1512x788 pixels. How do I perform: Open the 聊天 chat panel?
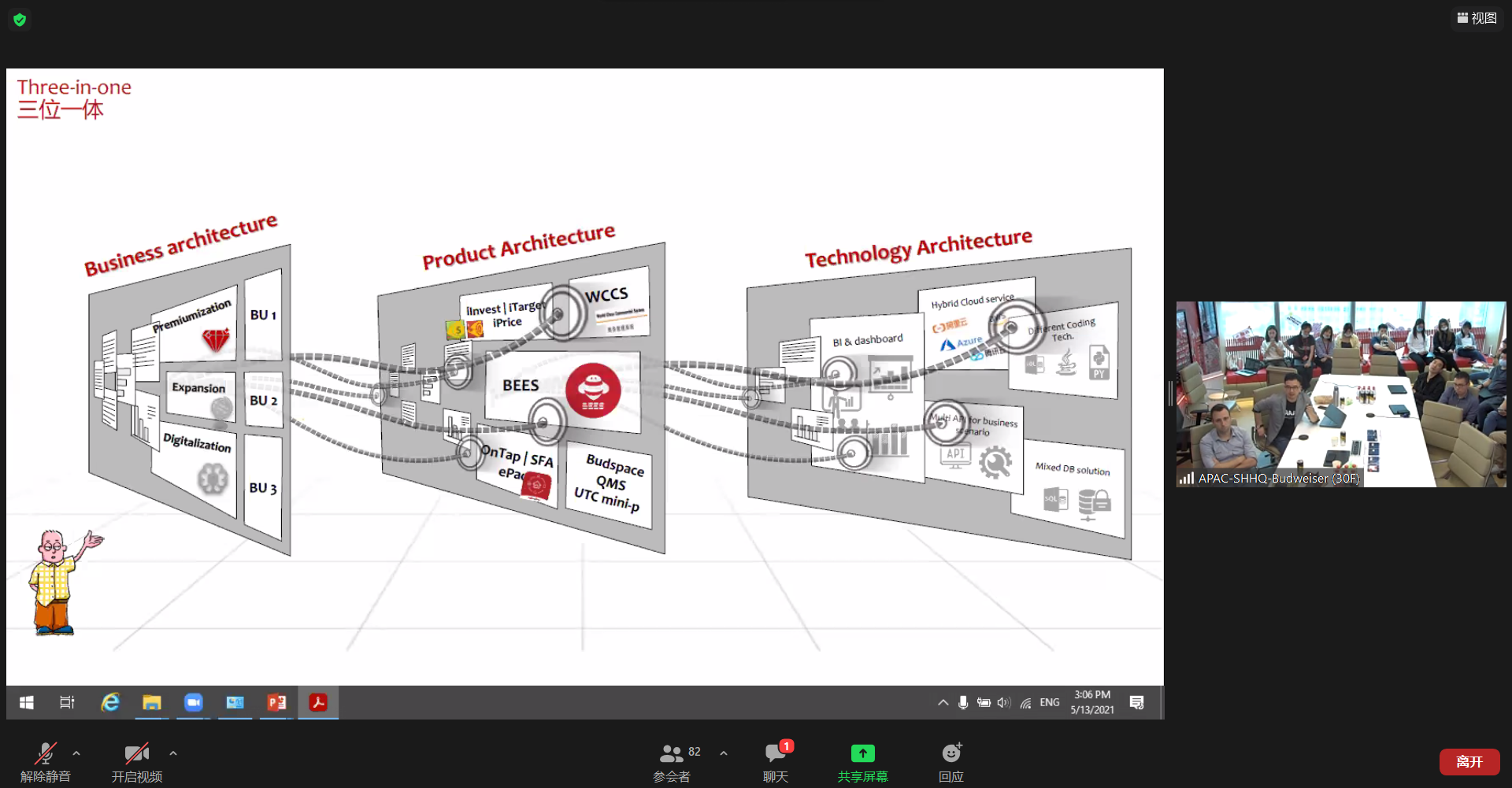pos(776,762)
